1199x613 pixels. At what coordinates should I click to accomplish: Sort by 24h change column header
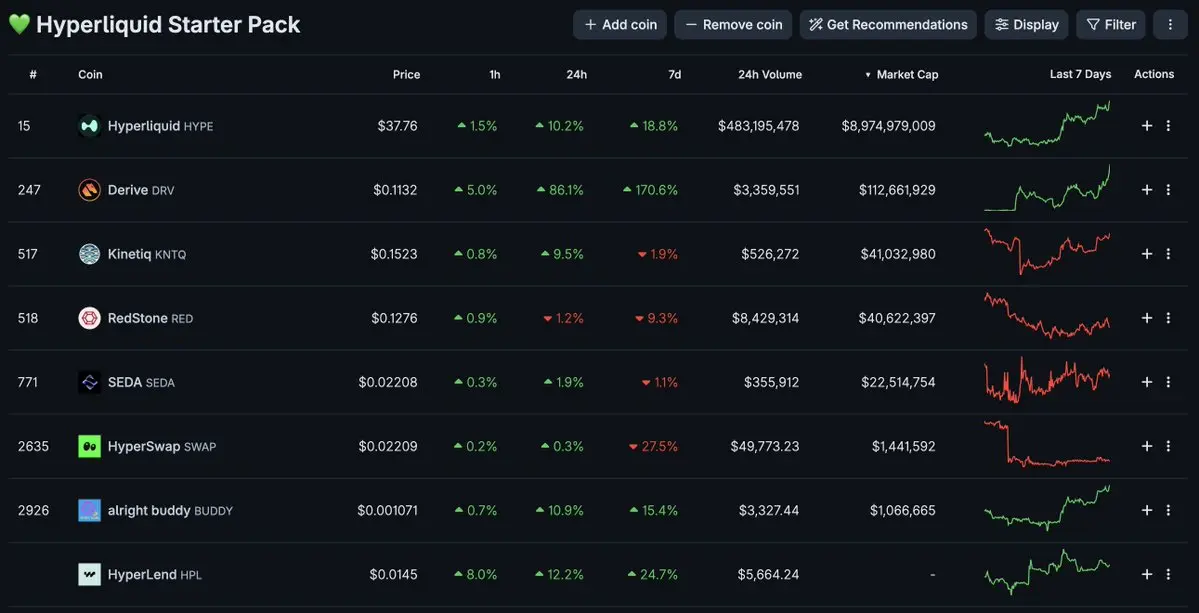577,74
